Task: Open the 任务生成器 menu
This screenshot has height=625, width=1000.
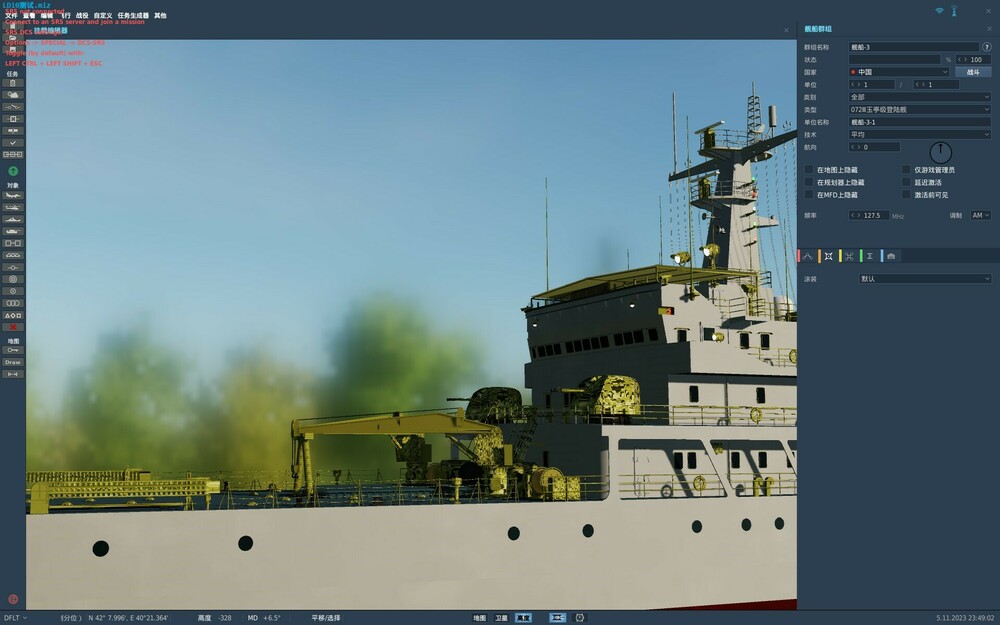Action: [x=133, y=15]
